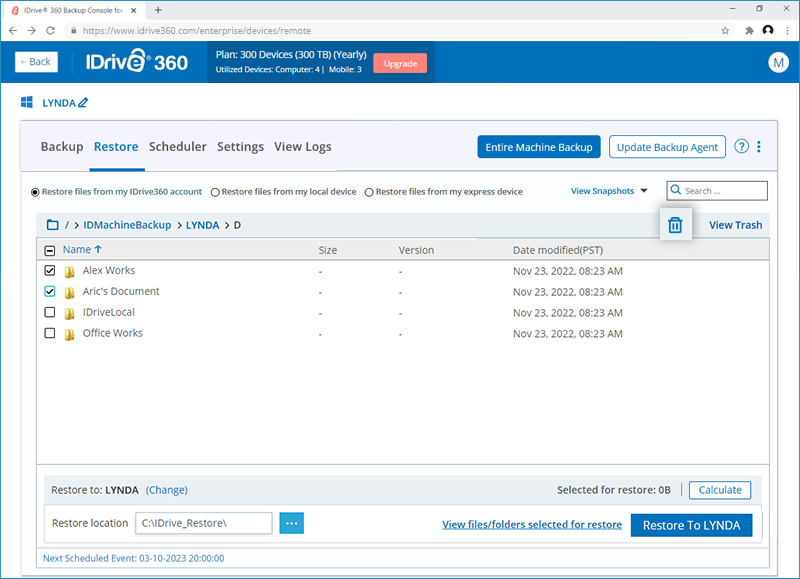Check the IDriveLocal checkbox
This screenshot has height=579, width=800.
tap(49, 312)
